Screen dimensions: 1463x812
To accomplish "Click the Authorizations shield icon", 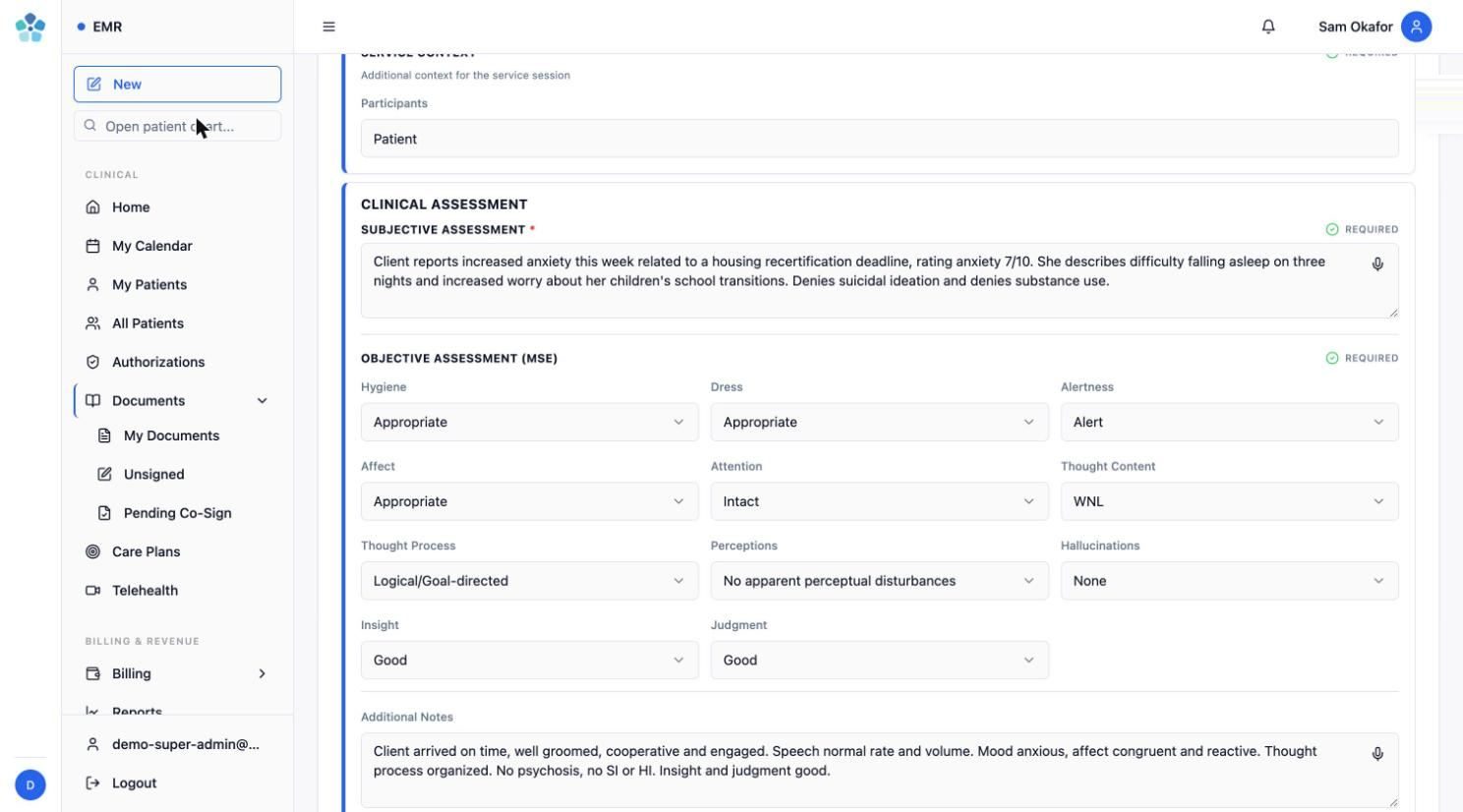I will click(92, 362).
